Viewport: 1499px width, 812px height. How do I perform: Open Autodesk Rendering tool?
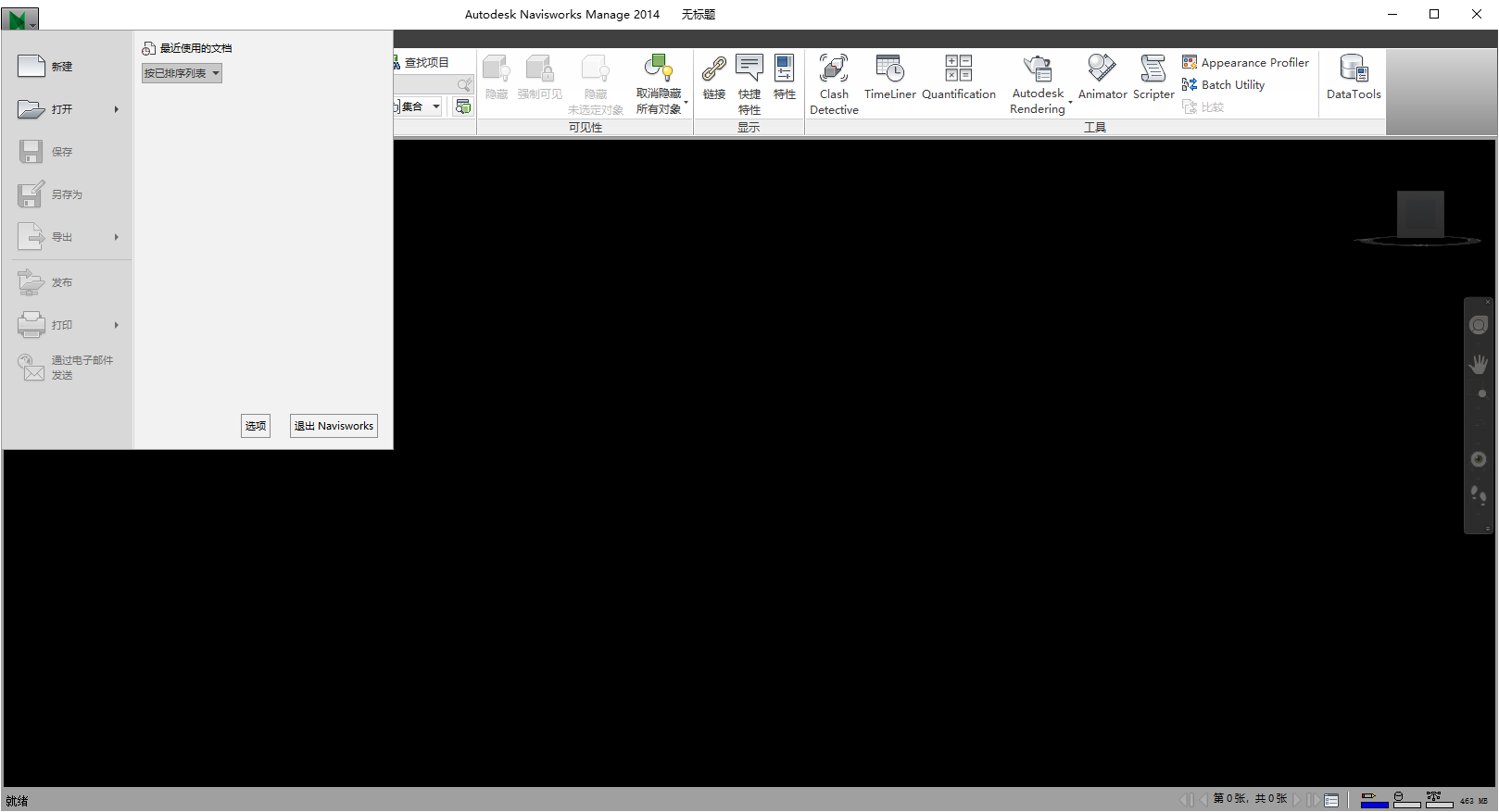coord(1038,84)
